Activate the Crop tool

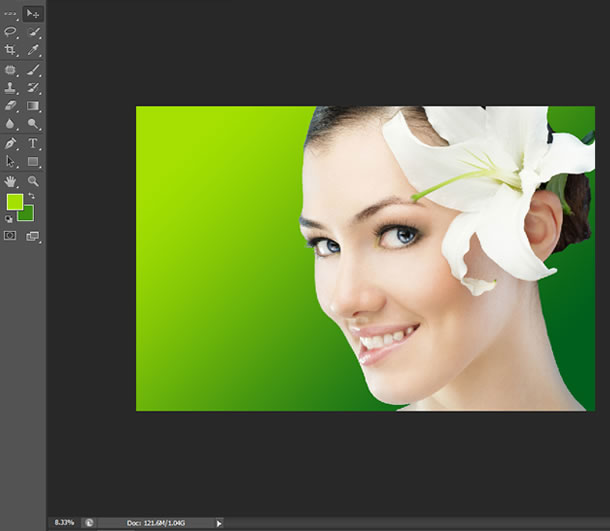pyautogui.click(x=11, y=50)
